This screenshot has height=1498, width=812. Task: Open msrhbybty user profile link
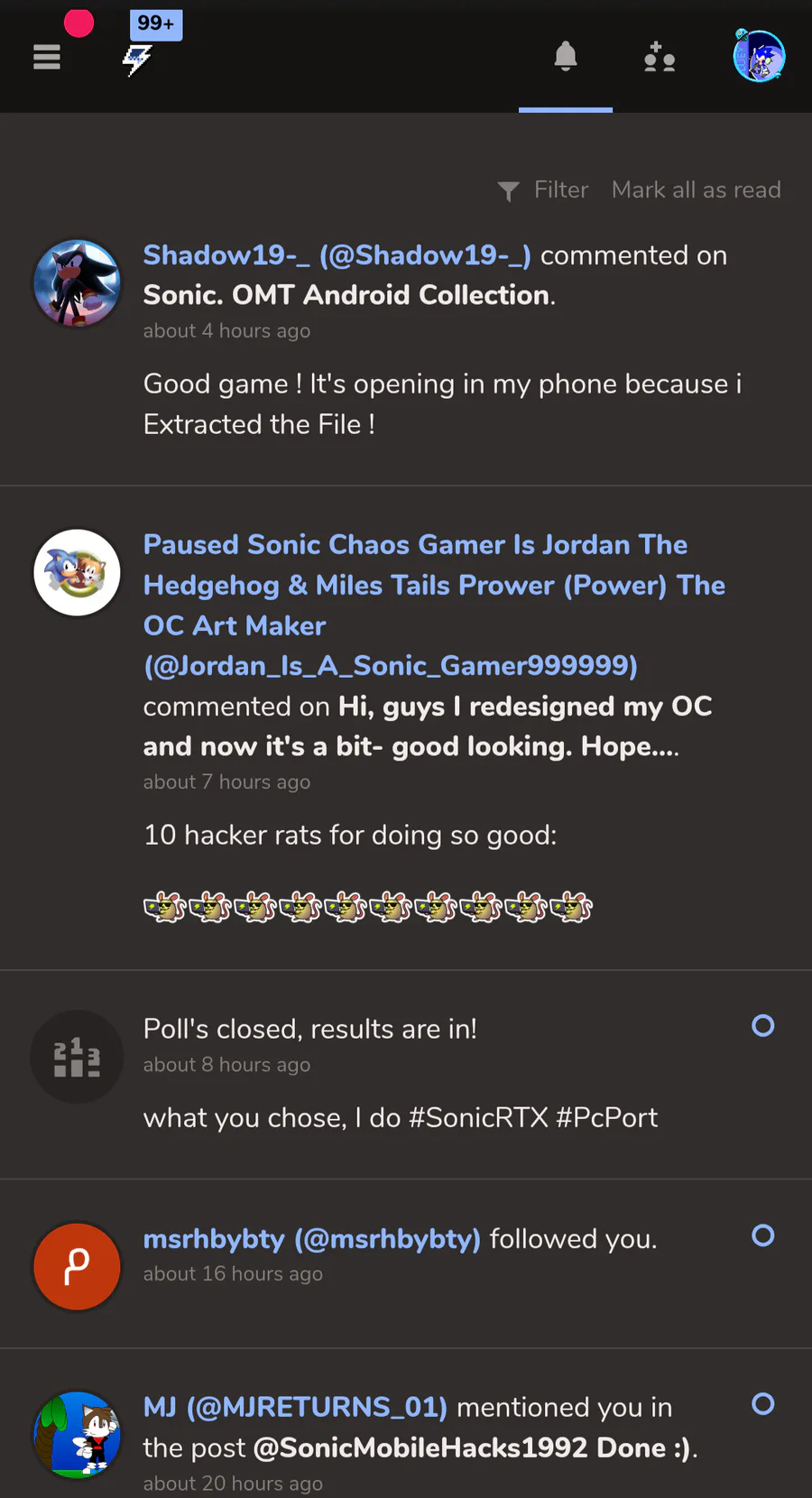click(x=311, y=1239)
